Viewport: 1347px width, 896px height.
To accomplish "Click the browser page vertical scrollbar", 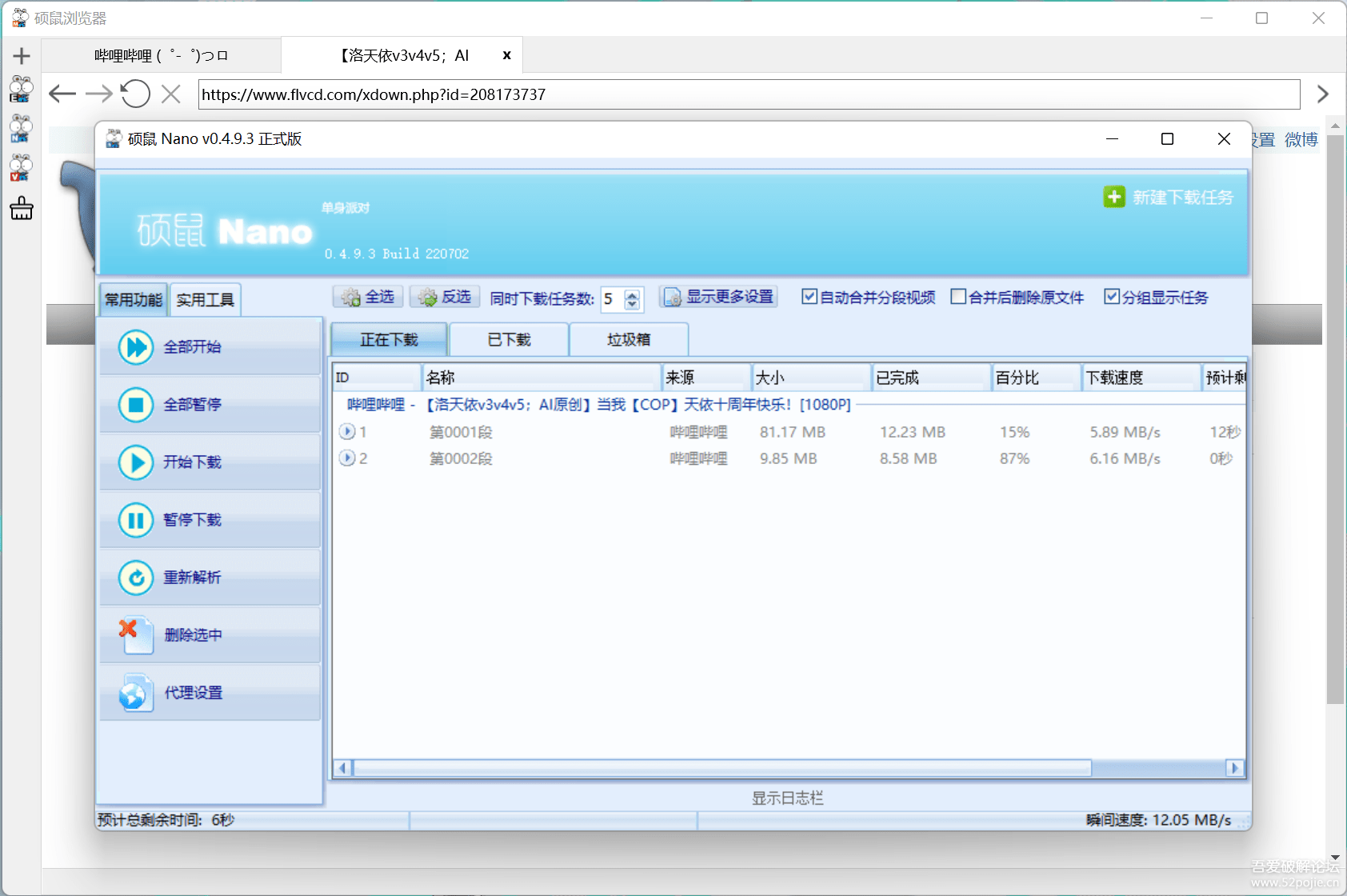I will (x=1335, y=419).
